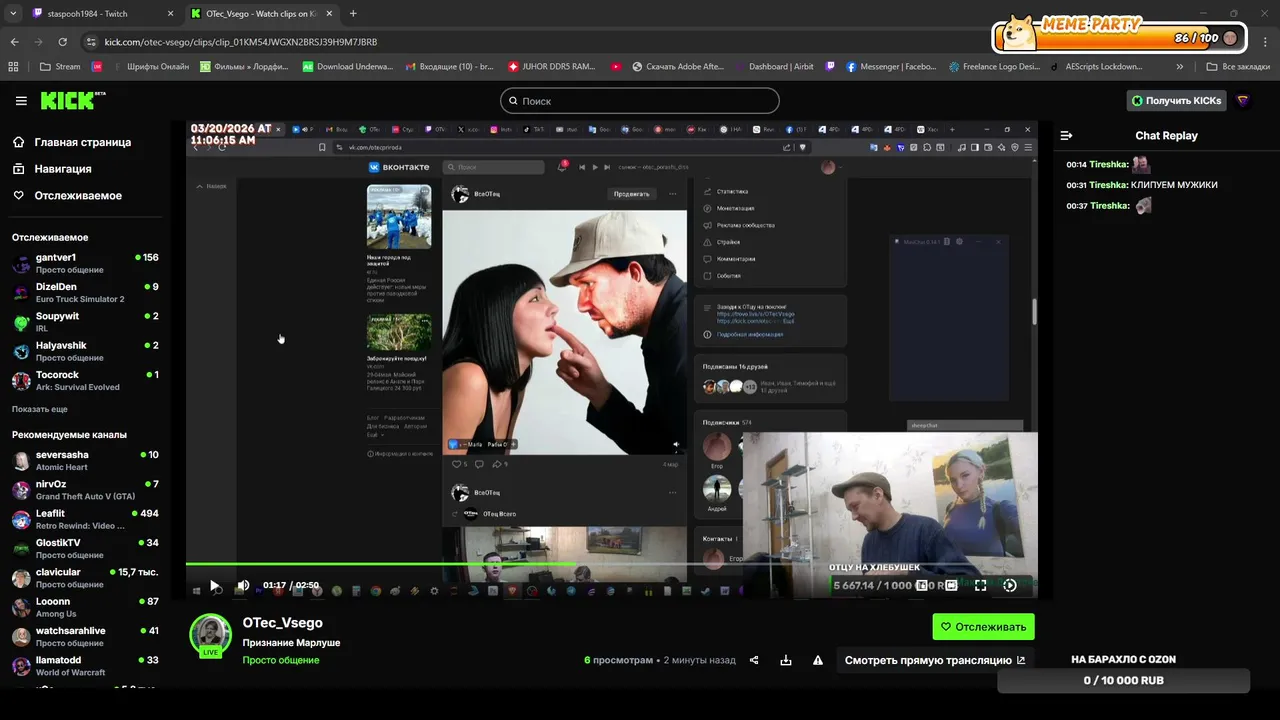Open Смотреть прямую трансляцию live link
1280x720 pixels.
935,660
